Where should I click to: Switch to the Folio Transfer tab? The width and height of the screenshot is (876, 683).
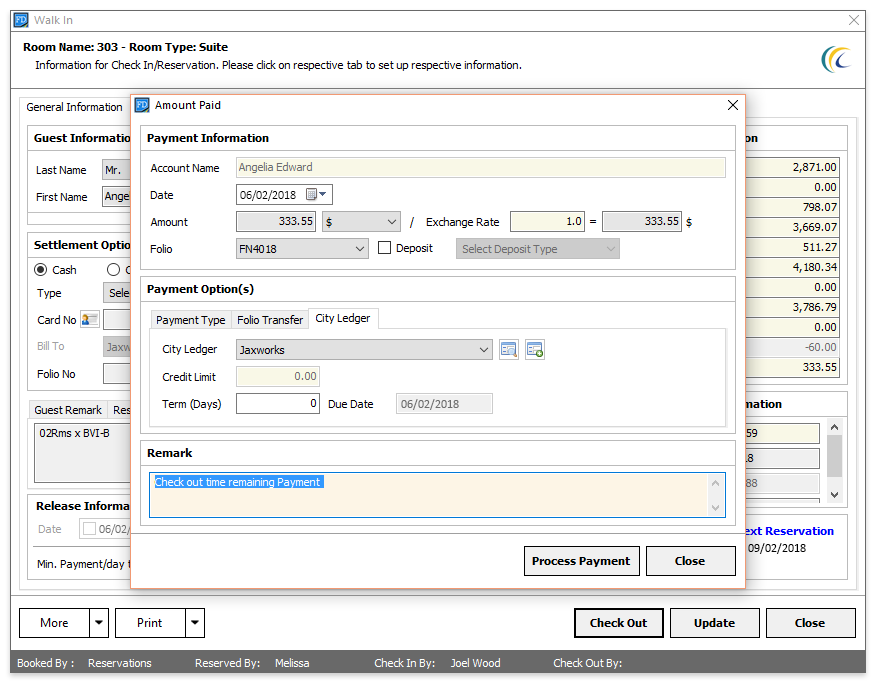click(270, 319)
